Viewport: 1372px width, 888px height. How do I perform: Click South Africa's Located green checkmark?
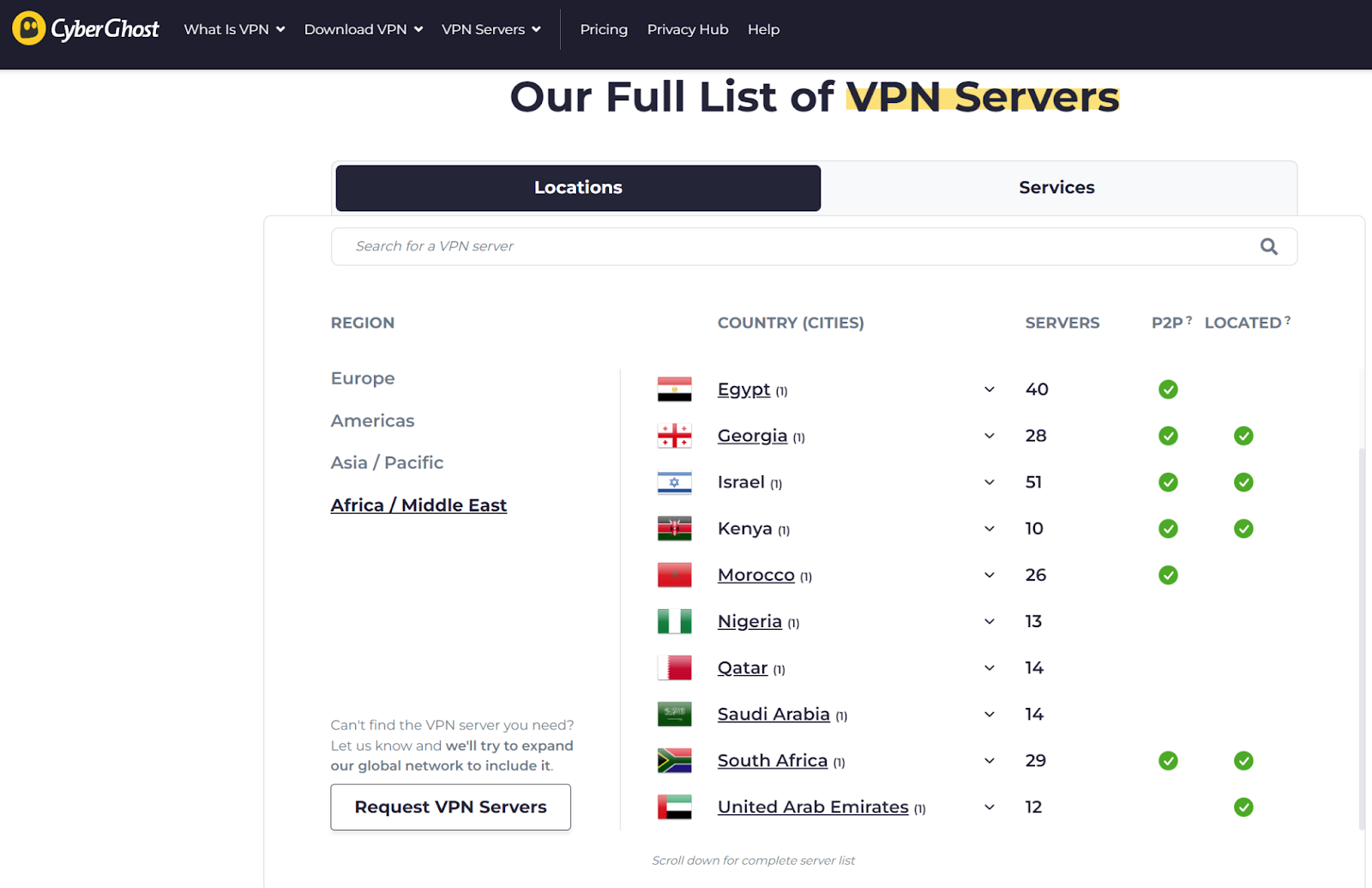point(1243,760)
